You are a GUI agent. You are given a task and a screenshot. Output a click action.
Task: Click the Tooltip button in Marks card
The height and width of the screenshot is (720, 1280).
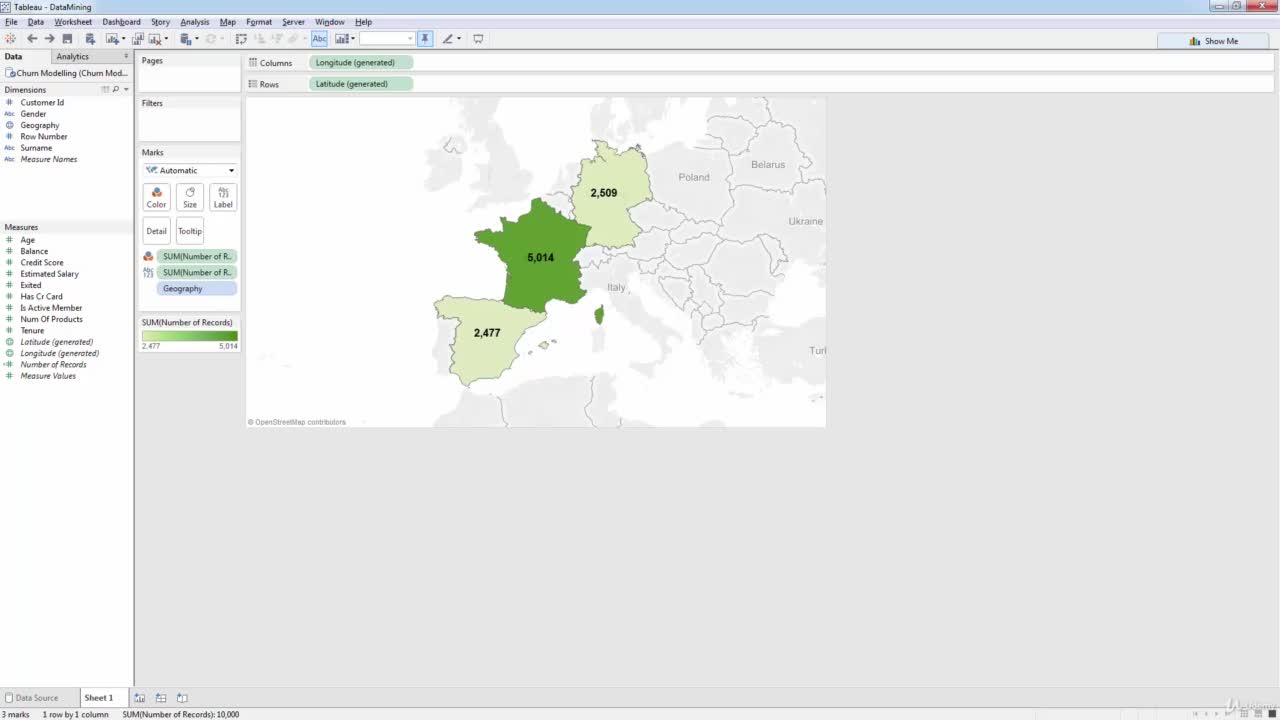pos(190,231)
